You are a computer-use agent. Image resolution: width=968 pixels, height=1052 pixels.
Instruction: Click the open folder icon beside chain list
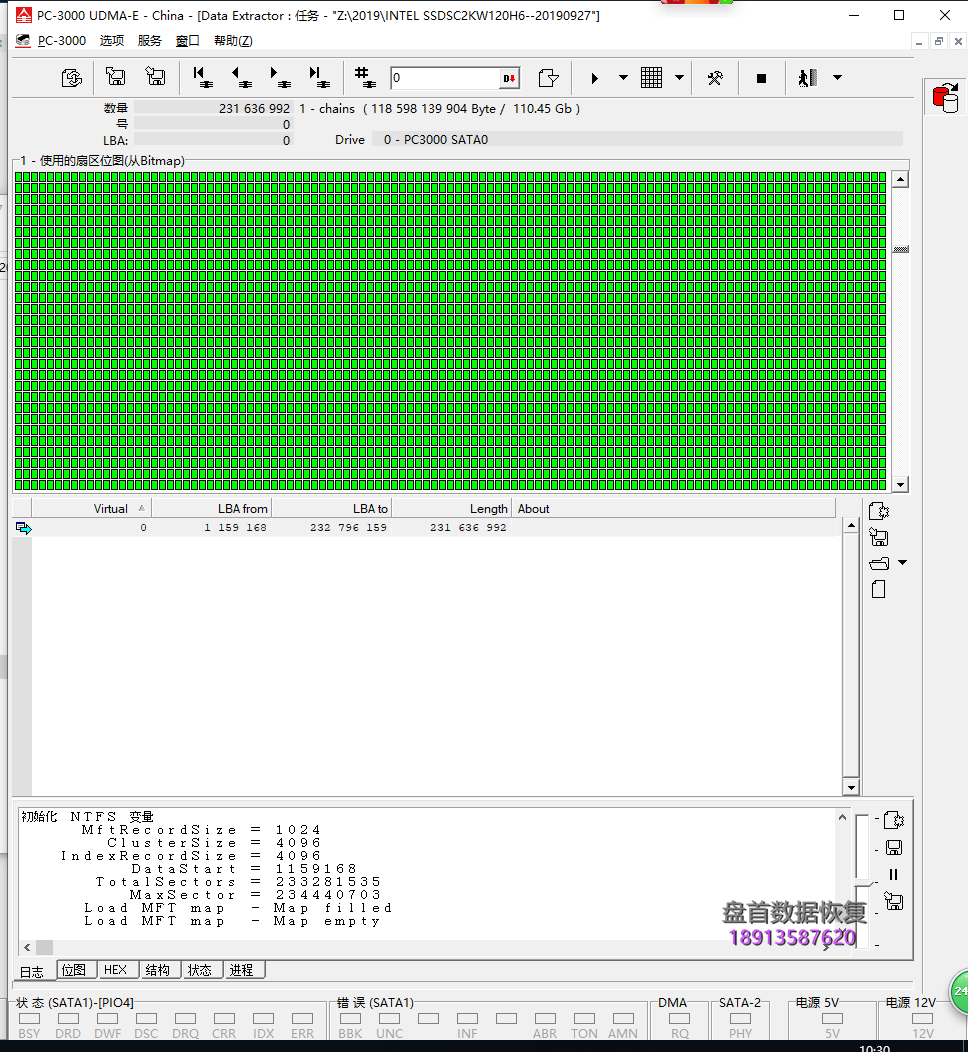coord(879,563)
